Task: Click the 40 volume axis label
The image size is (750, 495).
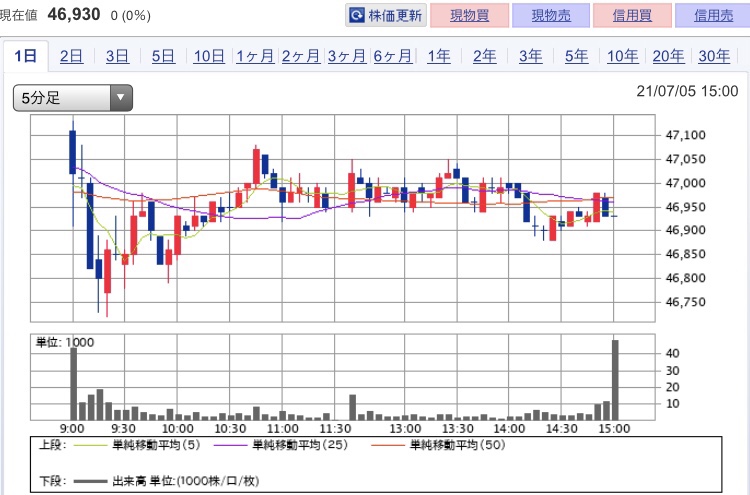Action: click(673, 353)
